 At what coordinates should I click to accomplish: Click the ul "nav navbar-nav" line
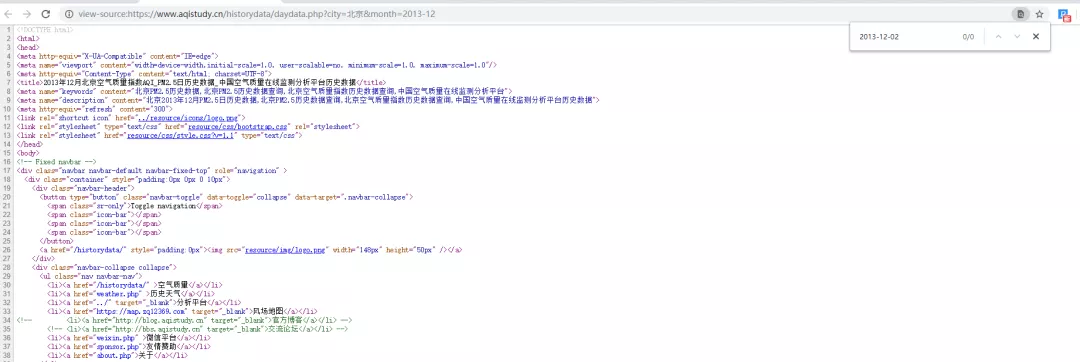[92, 276]
